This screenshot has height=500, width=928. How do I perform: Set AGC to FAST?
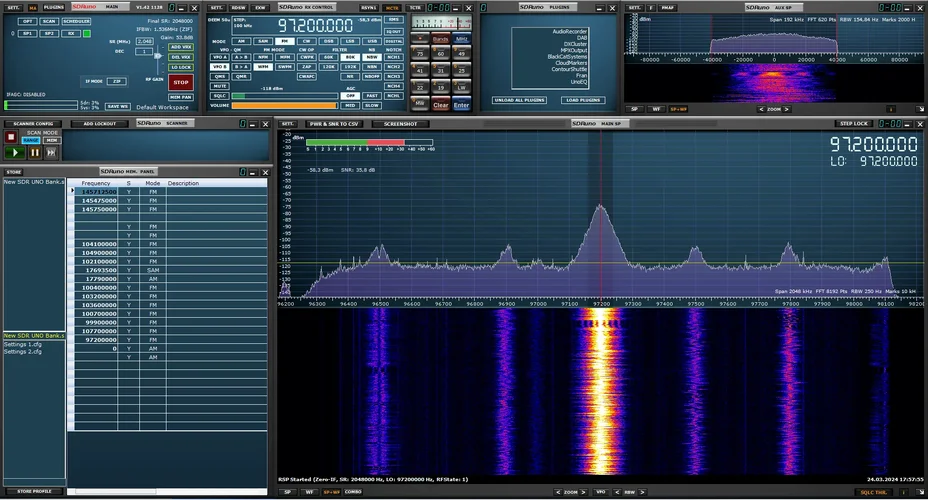pos(372,96)
